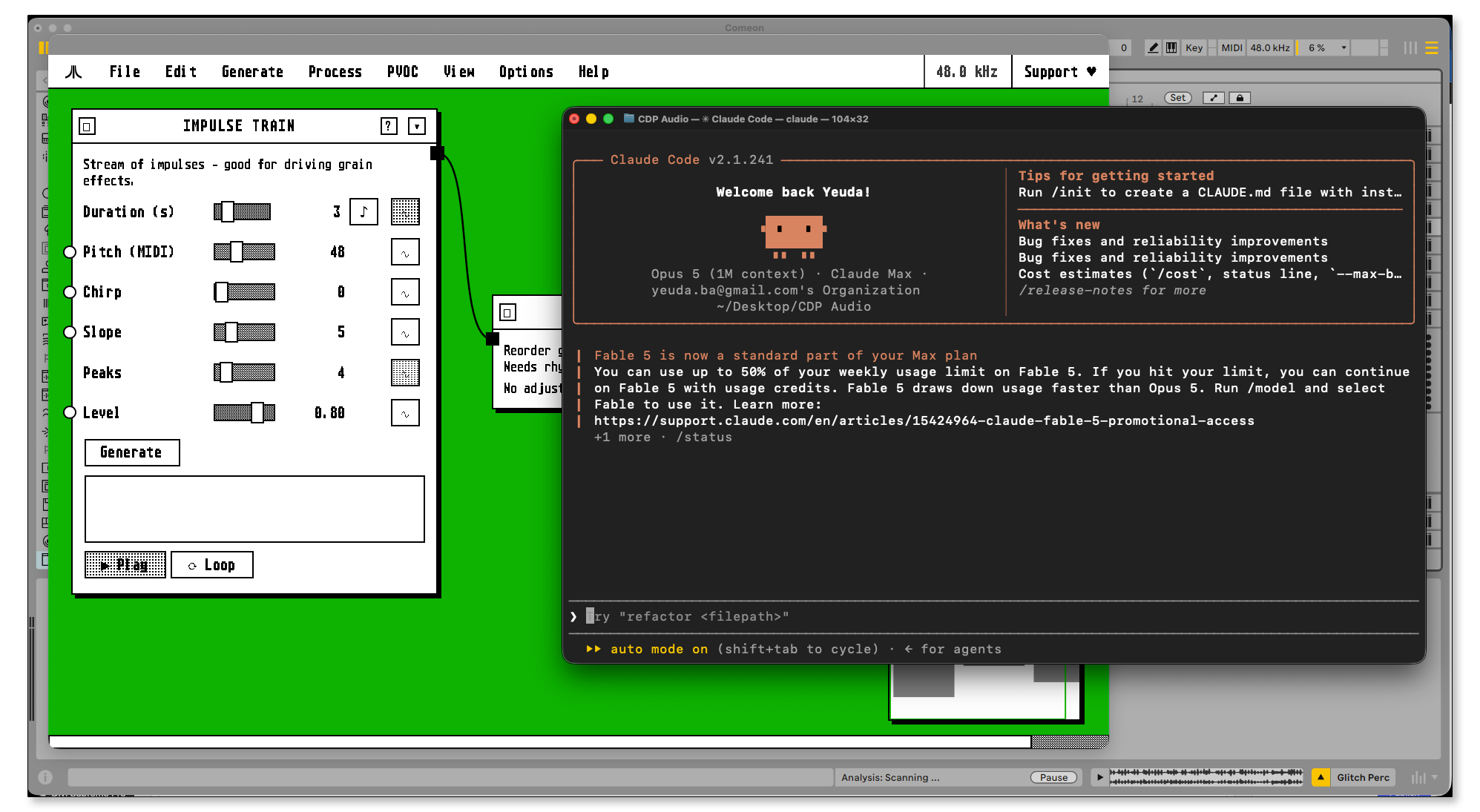Click the Ableton mixer bars icon at bottom right
This screenshot has width=1480, height=812.
[x=1419, y=777]
